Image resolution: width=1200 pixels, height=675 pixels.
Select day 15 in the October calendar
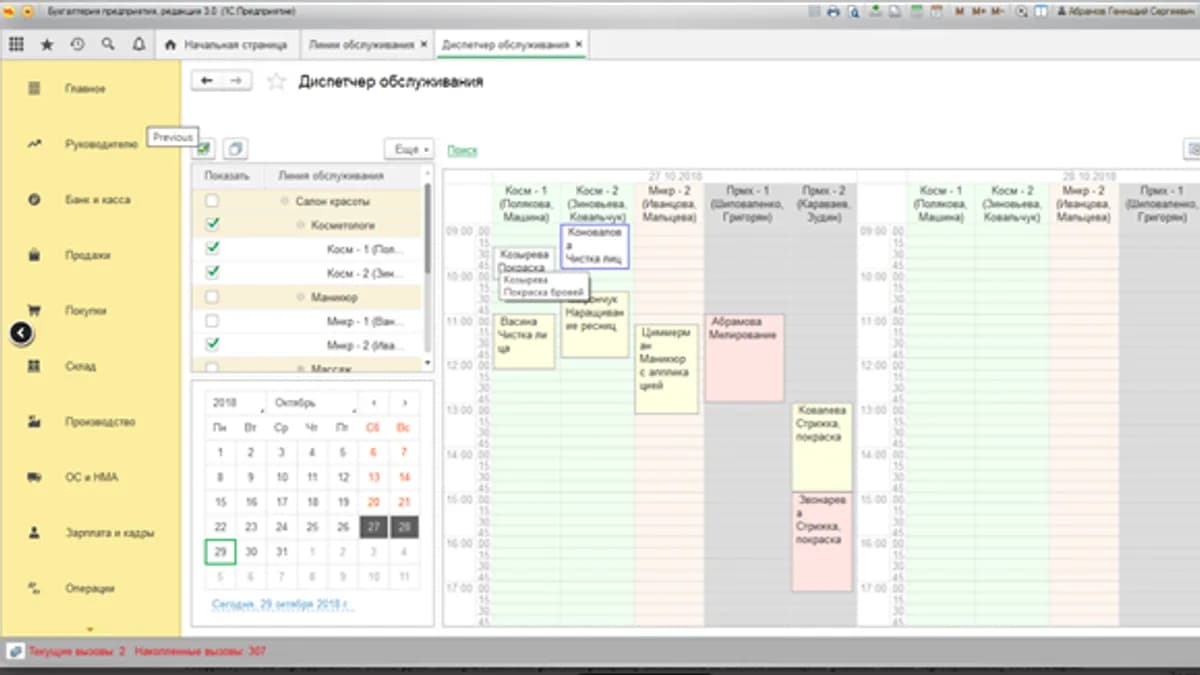coord(221,502)
